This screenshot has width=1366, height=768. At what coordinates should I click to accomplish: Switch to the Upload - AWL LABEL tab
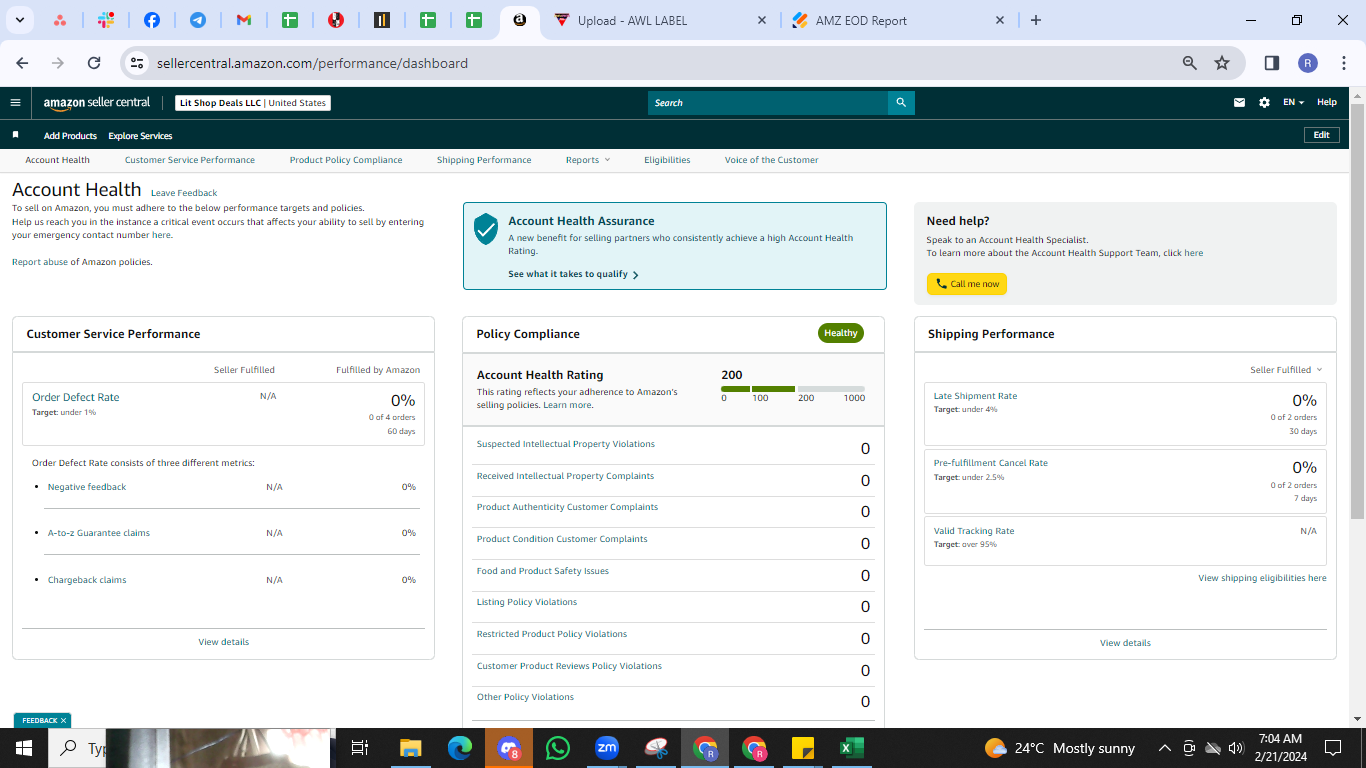pos(660,20)
